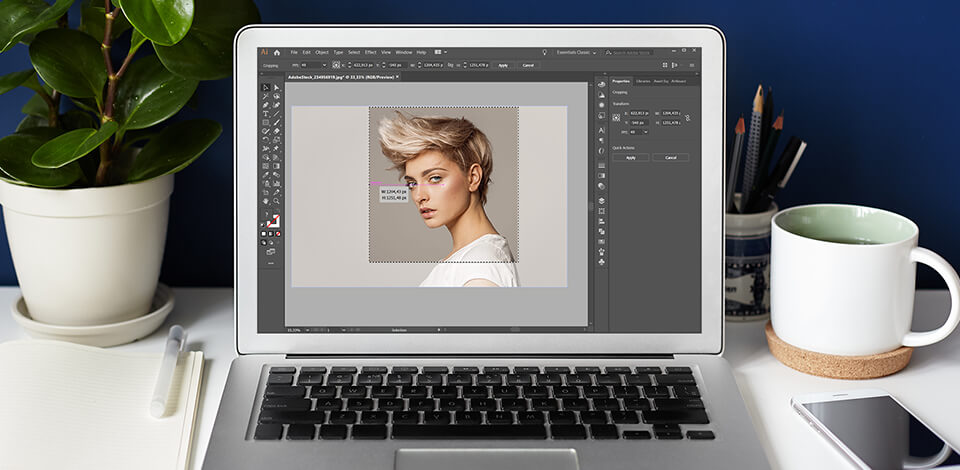Open the Edit Toolbar three-dots button
The width and height of the screenshot is (960, 470).
(x=271, y=263)
